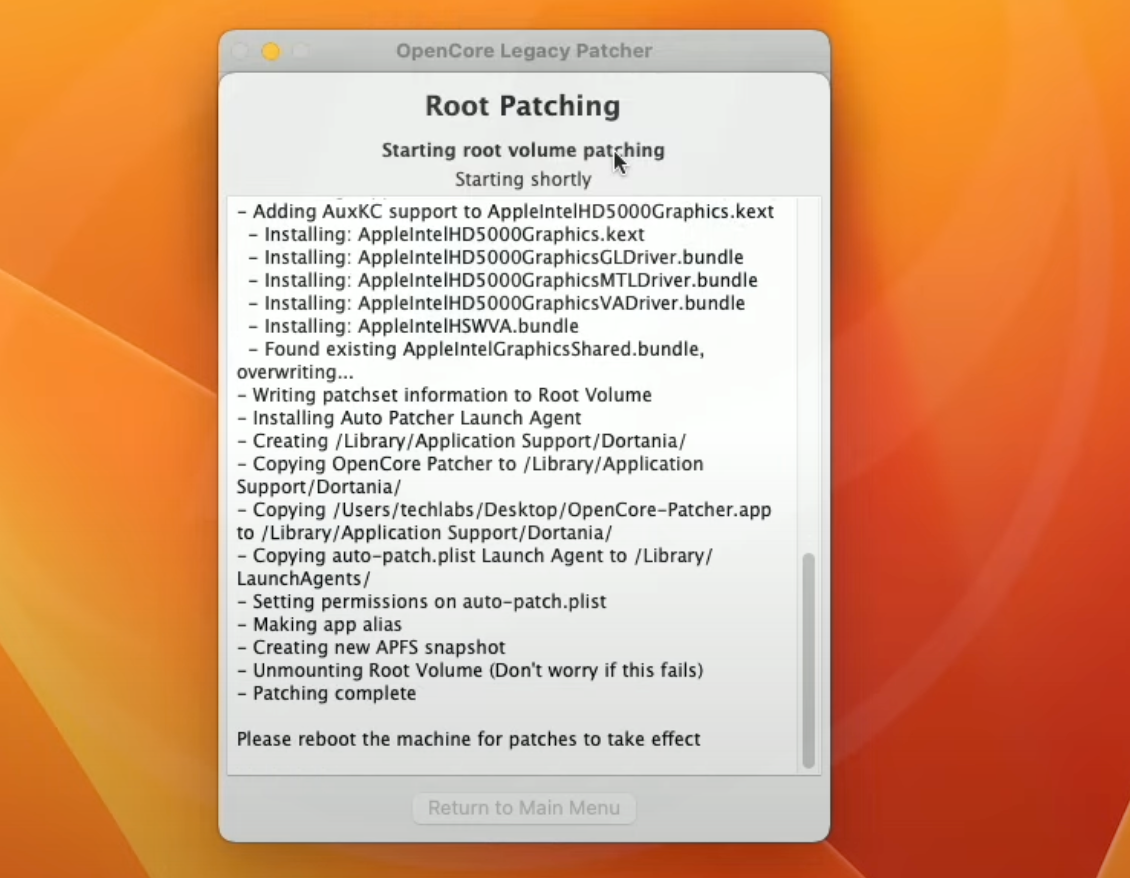The image size is (1130, 878).
Task: Click the 'Copying OpenCore Patcher to' line
Action: pos(470,475)
